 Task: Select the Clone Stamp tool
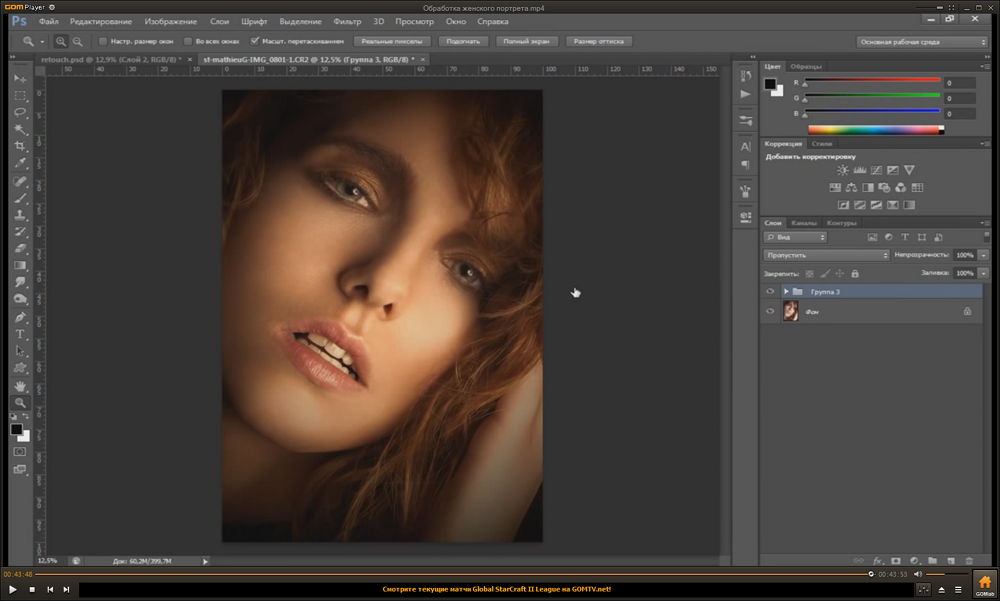[x=20, y=214]
